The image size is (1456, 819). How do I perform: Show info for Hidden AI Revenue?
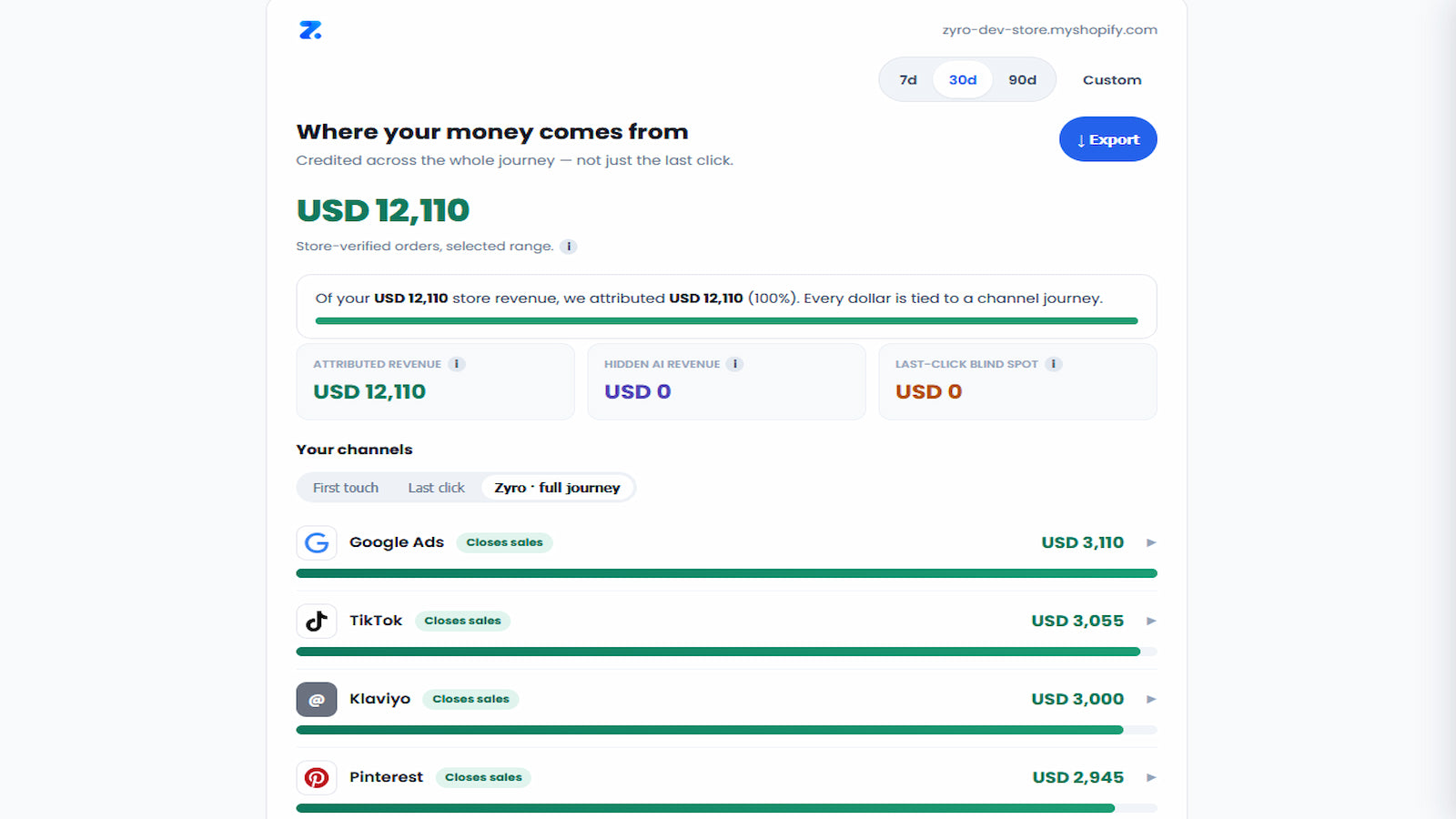pyautogui.click(x=735, y=364)
